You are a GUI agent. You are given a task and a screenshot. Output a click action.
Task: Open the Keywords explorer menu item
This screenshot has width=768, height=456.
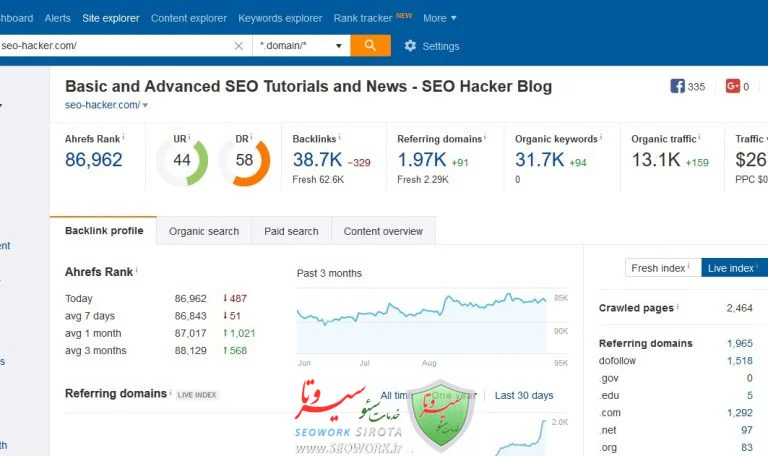[280, 18]
